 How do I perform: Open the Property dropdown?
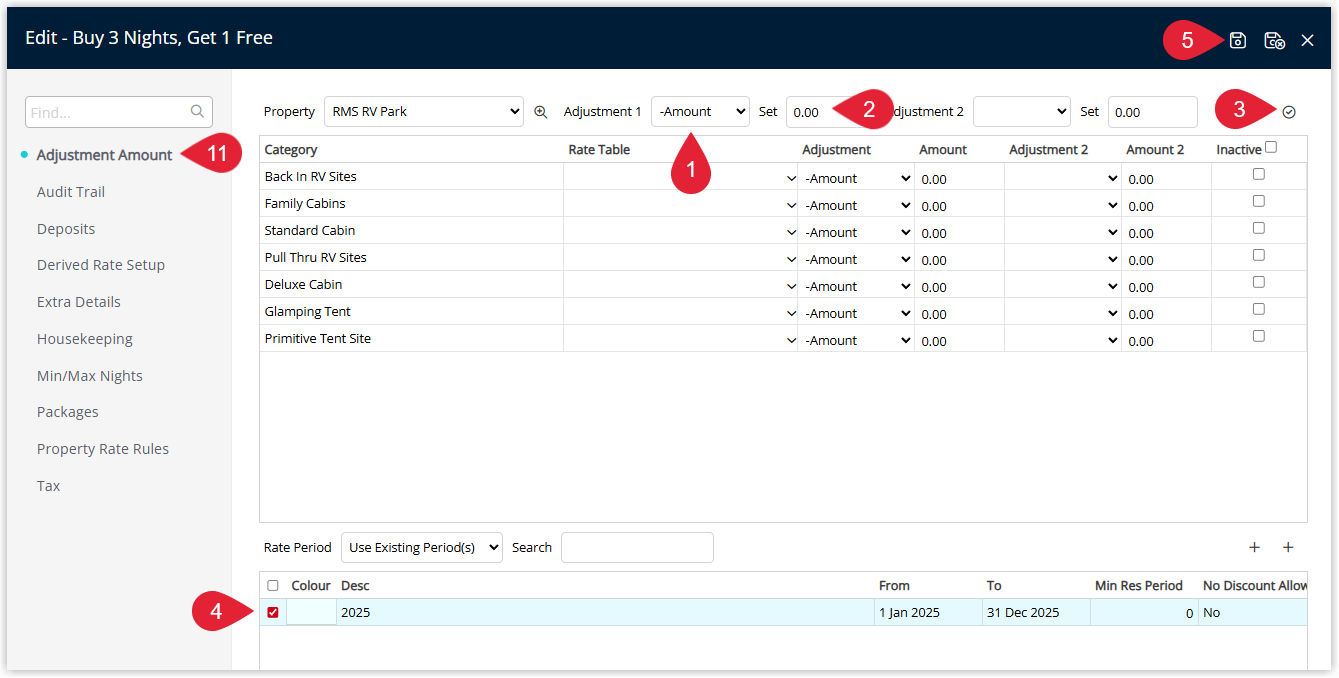point(423,112)
